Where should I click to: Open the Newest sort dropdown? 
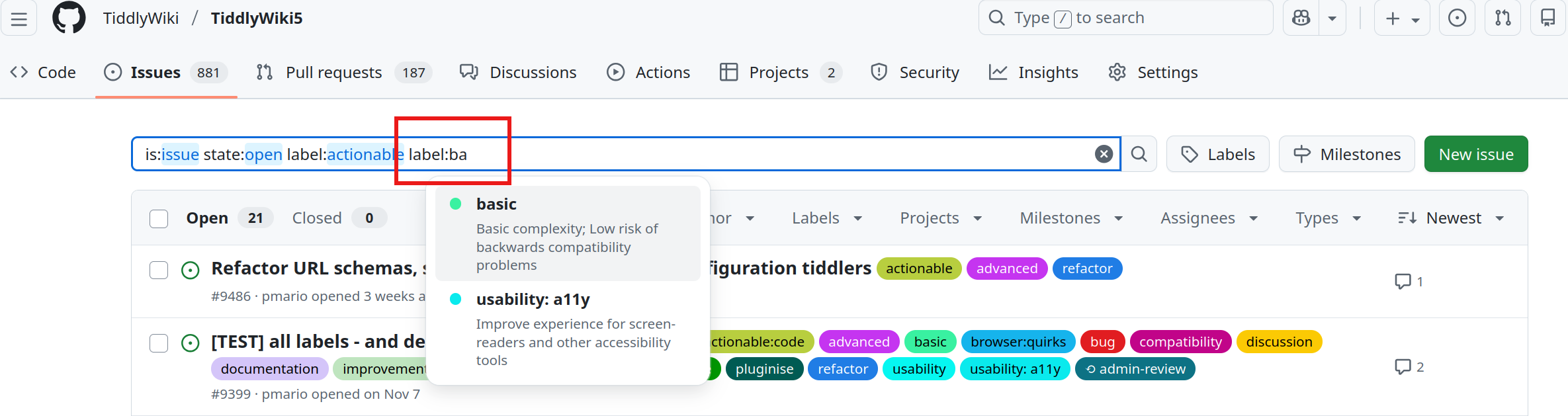coord(1452,218)
